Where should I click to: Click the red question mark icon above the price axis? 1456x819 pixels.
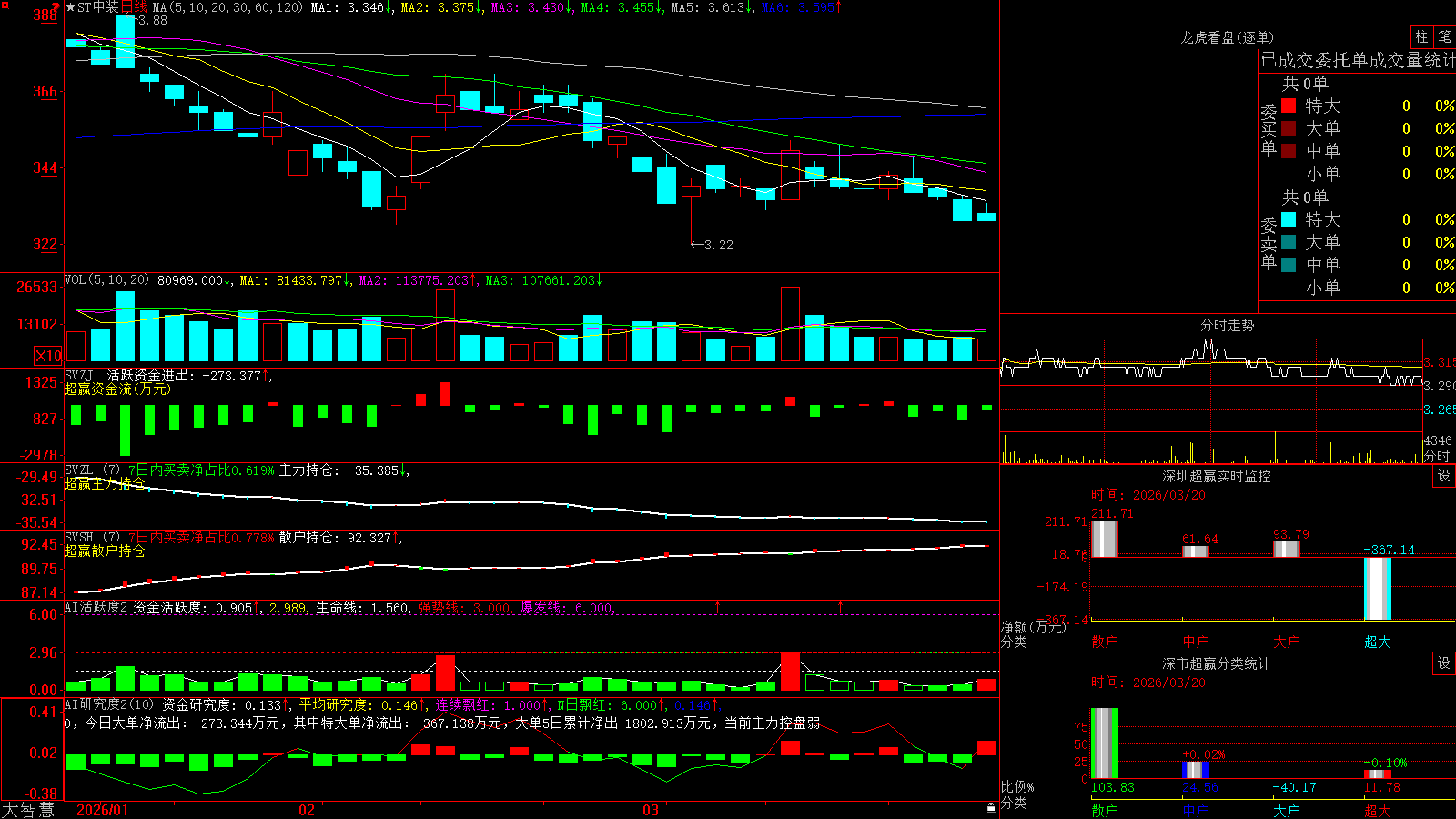(56, 6)
